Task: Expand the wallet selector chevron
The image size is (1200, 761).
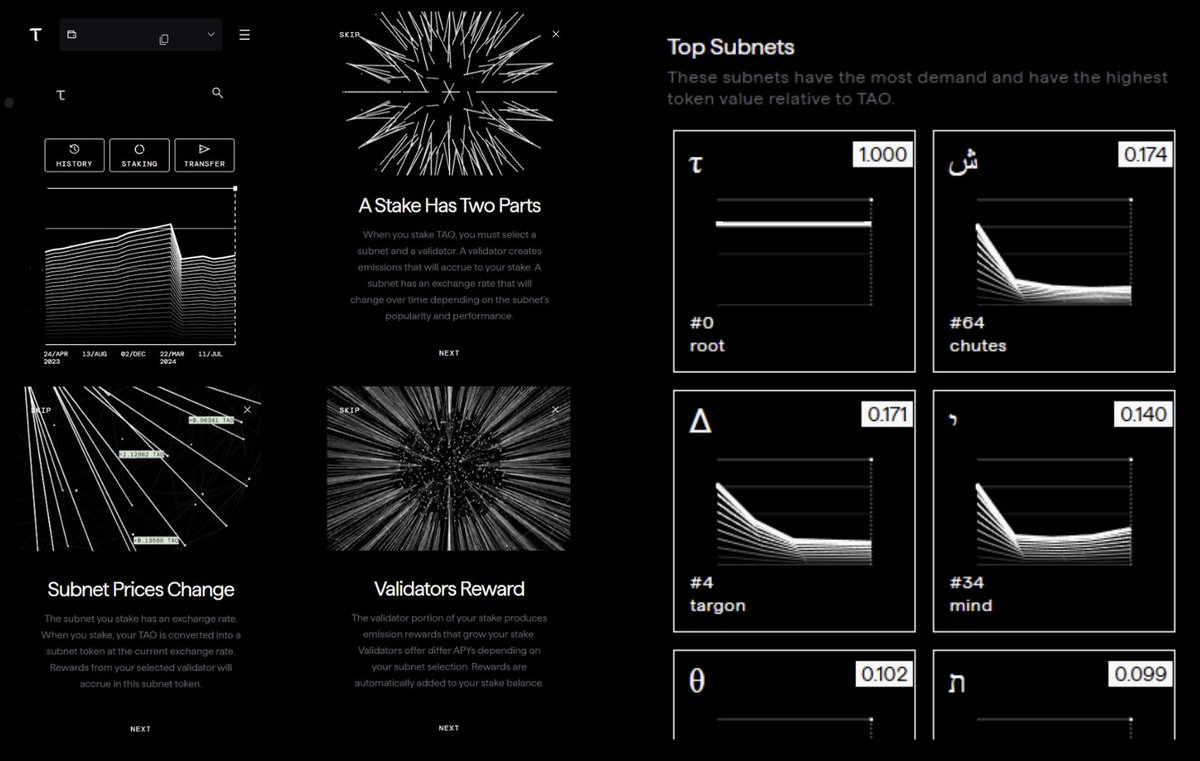Action: pyautogui.click(x=211, y=34)
